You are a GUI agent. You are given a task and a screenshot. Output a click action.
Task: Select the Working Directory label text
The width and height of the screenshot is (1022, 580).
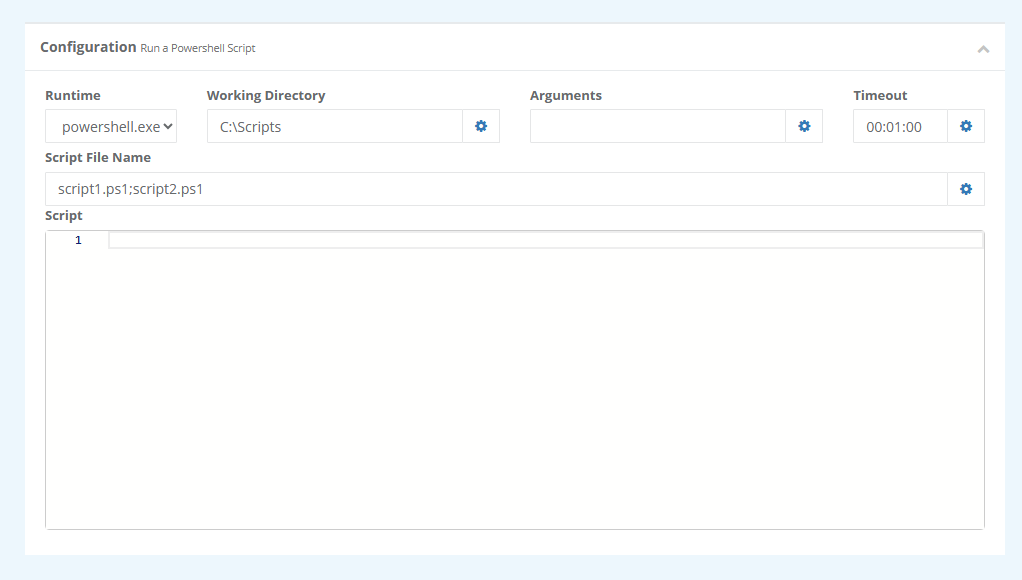point(266,95)
